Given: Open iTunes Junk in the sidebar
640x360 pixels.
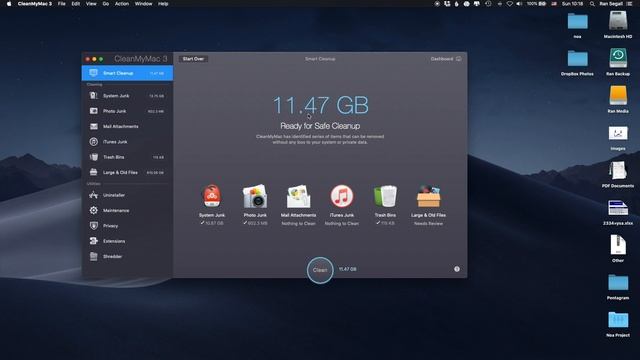Looking at the screenshot, I should [x=127, y=142].
